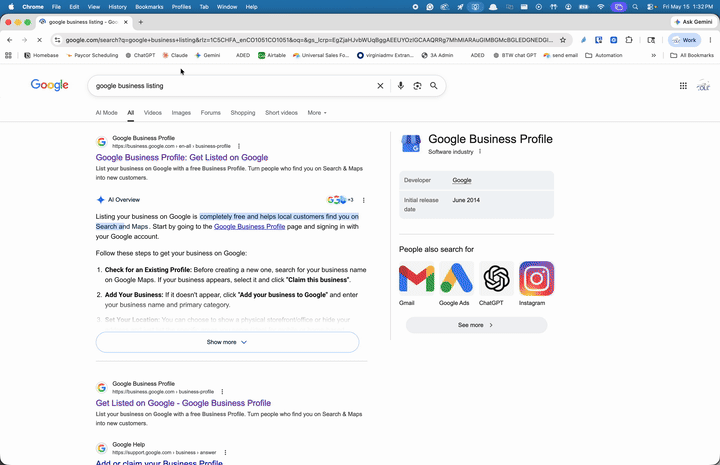Open the bookmarks bar apps grid icon
Viewport: 720px width, 465px height.
[x=8, y=55]
